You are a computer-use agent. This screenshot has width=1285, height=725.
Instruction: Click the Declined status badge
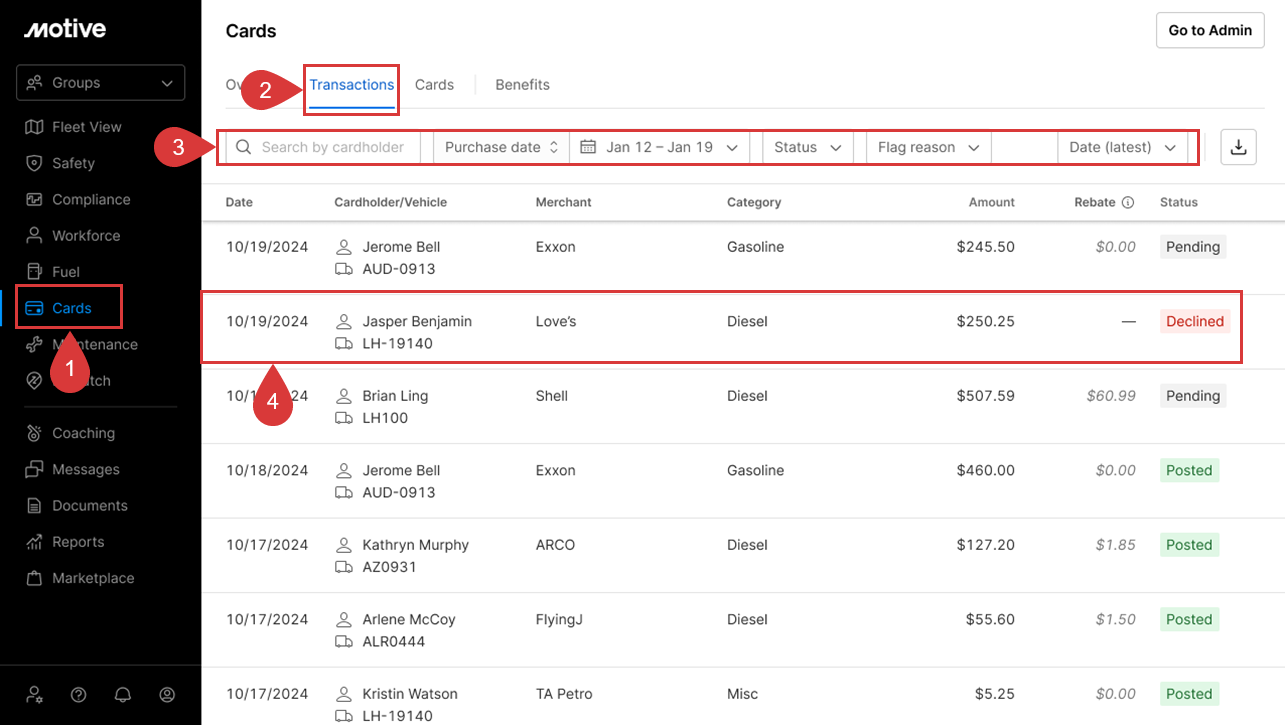1195,321
